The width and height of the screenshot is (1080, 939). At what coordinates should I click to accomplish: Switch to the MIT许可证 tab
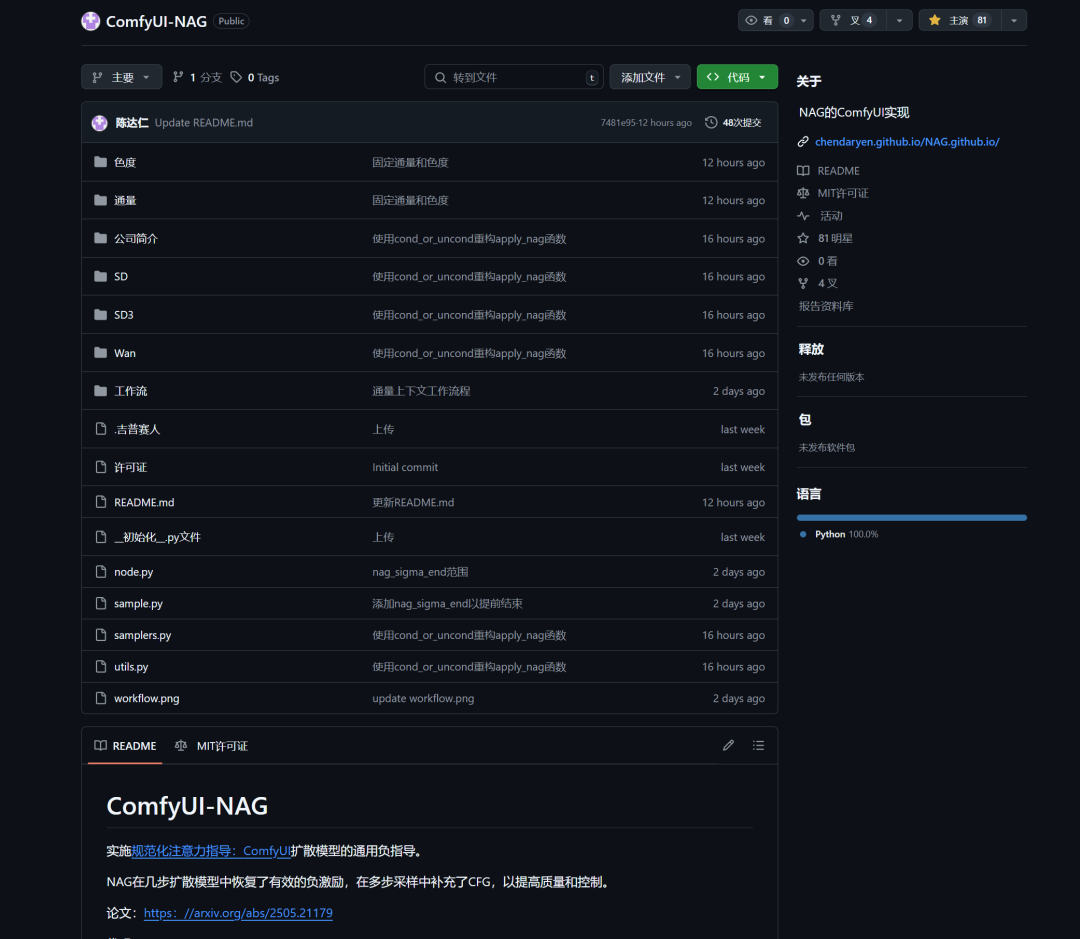[211, 746]
